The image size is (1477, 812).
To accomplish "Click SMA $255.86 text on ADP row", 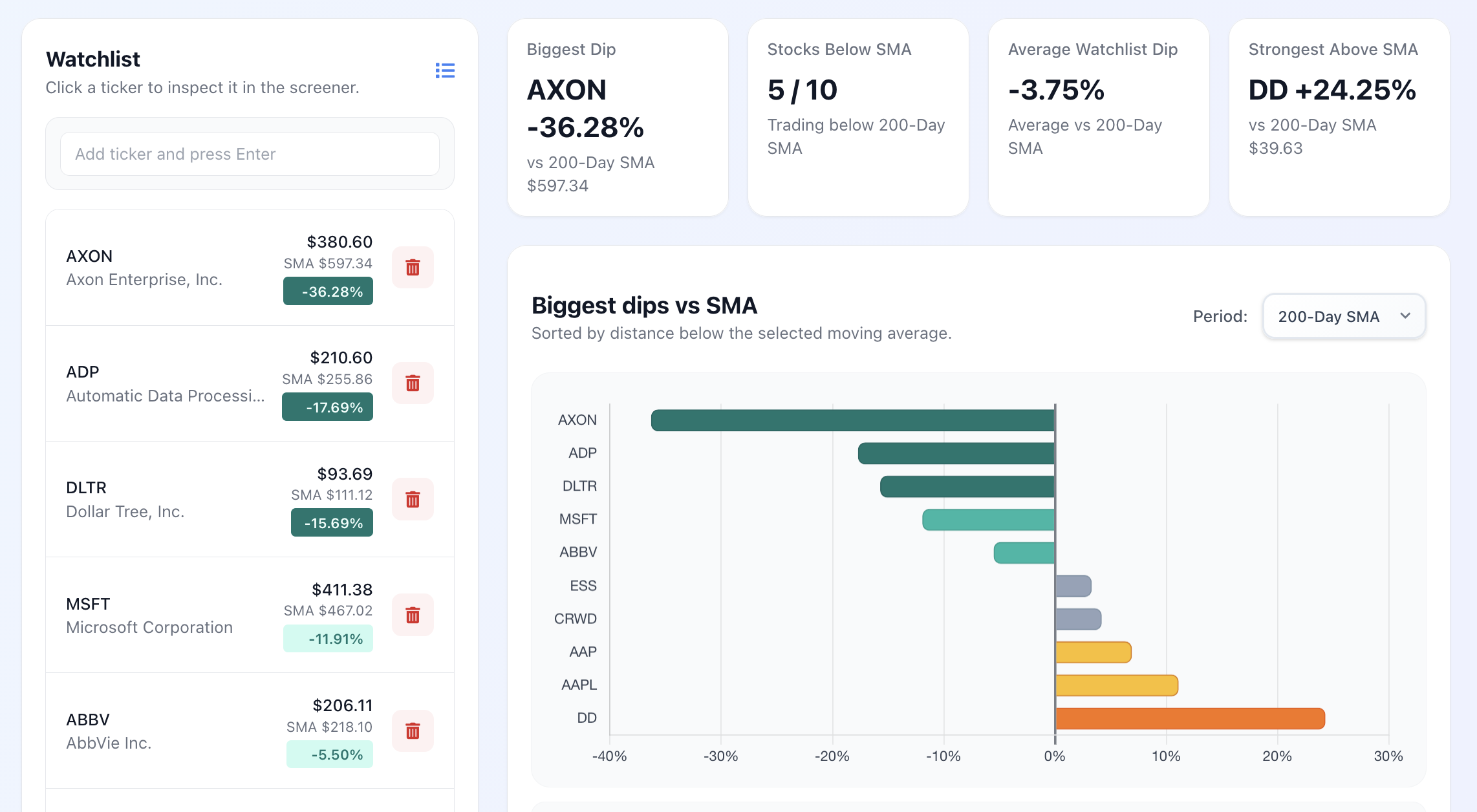I will click(x=327, y=379).
